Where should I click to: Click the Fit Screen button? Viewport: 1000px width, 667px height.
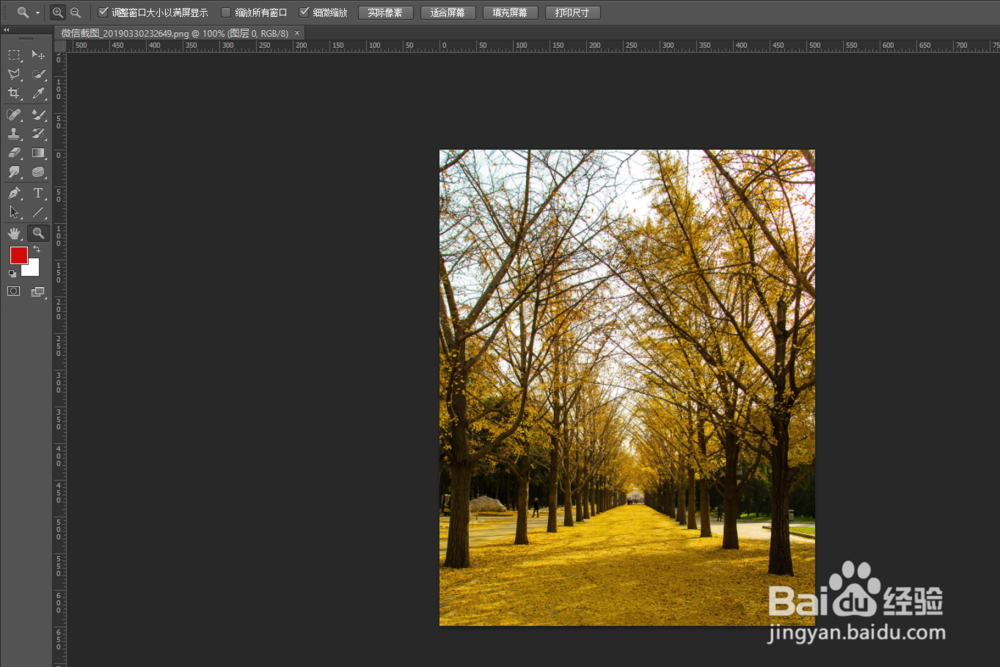[x=448, y=13]
